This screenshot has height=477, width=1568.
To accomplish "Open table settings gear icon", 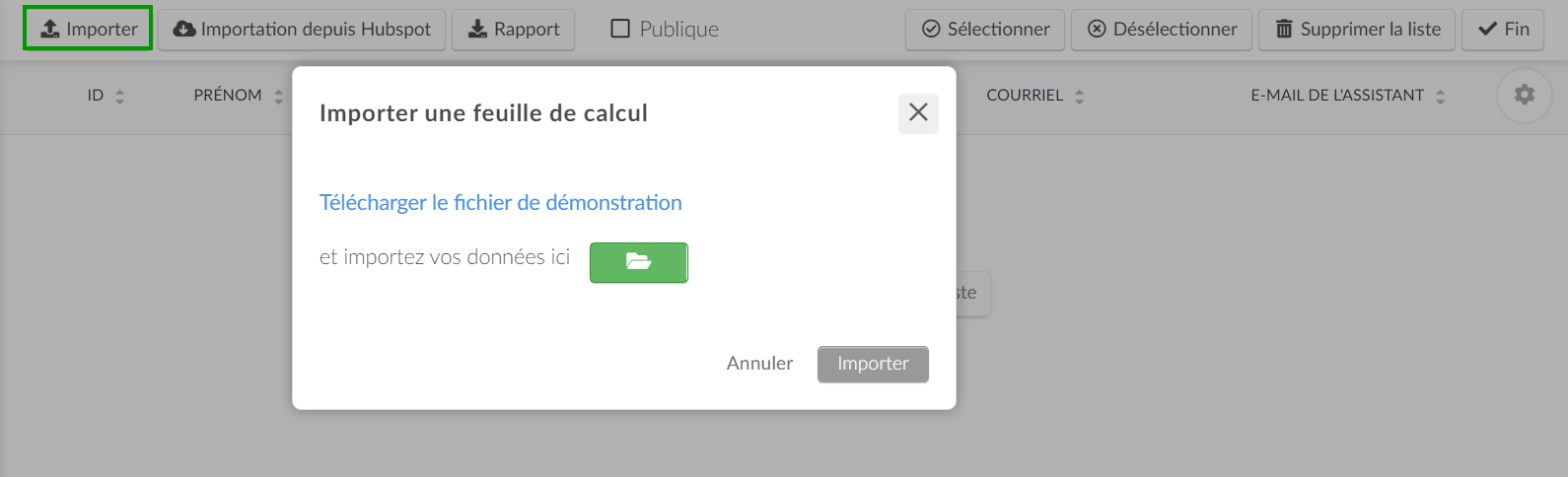I will pyautogui.click(x=1525, y=95).
